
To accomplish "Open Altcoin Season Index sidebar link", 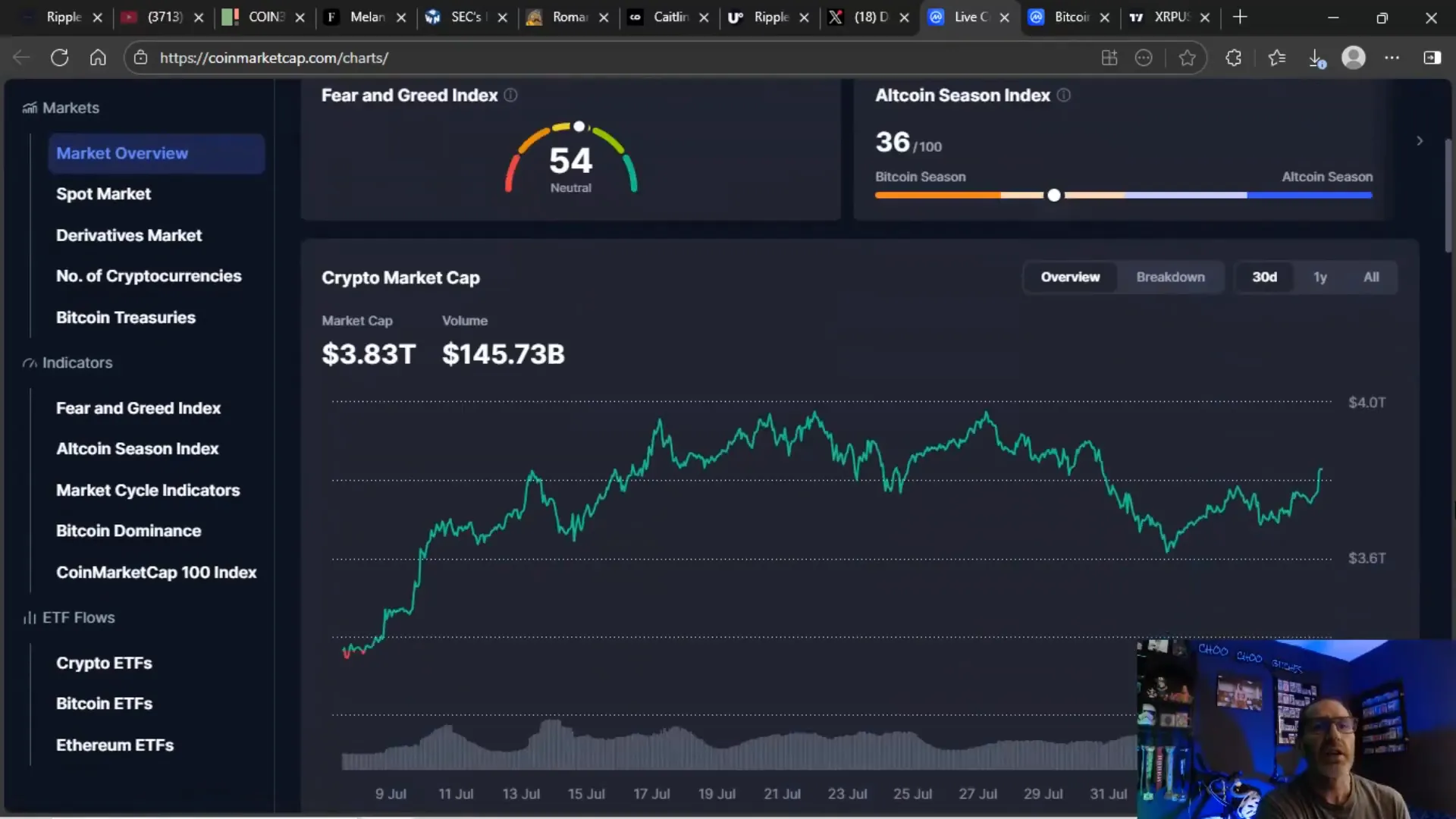I will 137,449.
